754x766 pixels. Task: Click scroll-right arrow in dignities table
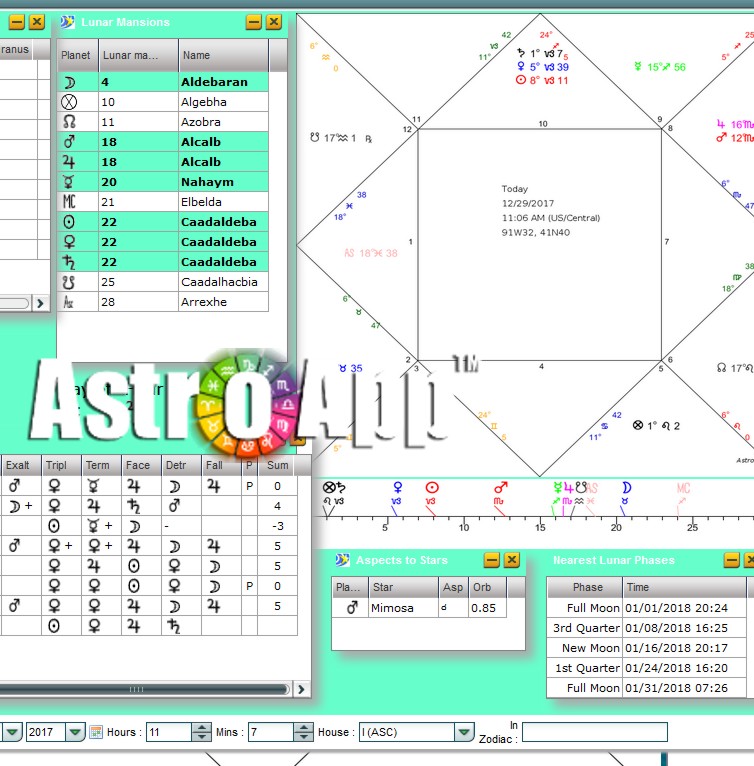pyautogui.click(x=301, y=689)
